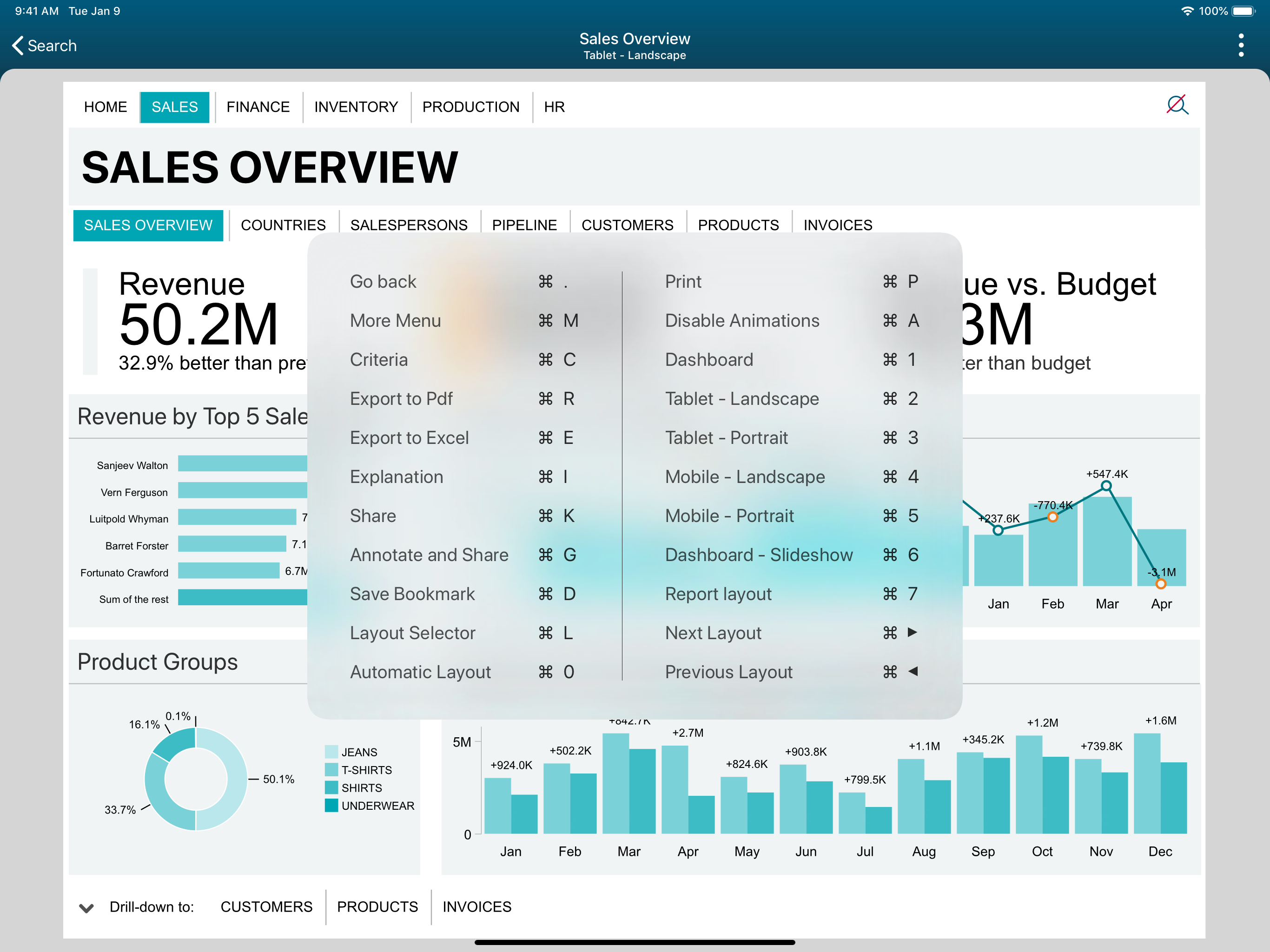Drill down to PRODUCTS at bottom

pos(377,906)
